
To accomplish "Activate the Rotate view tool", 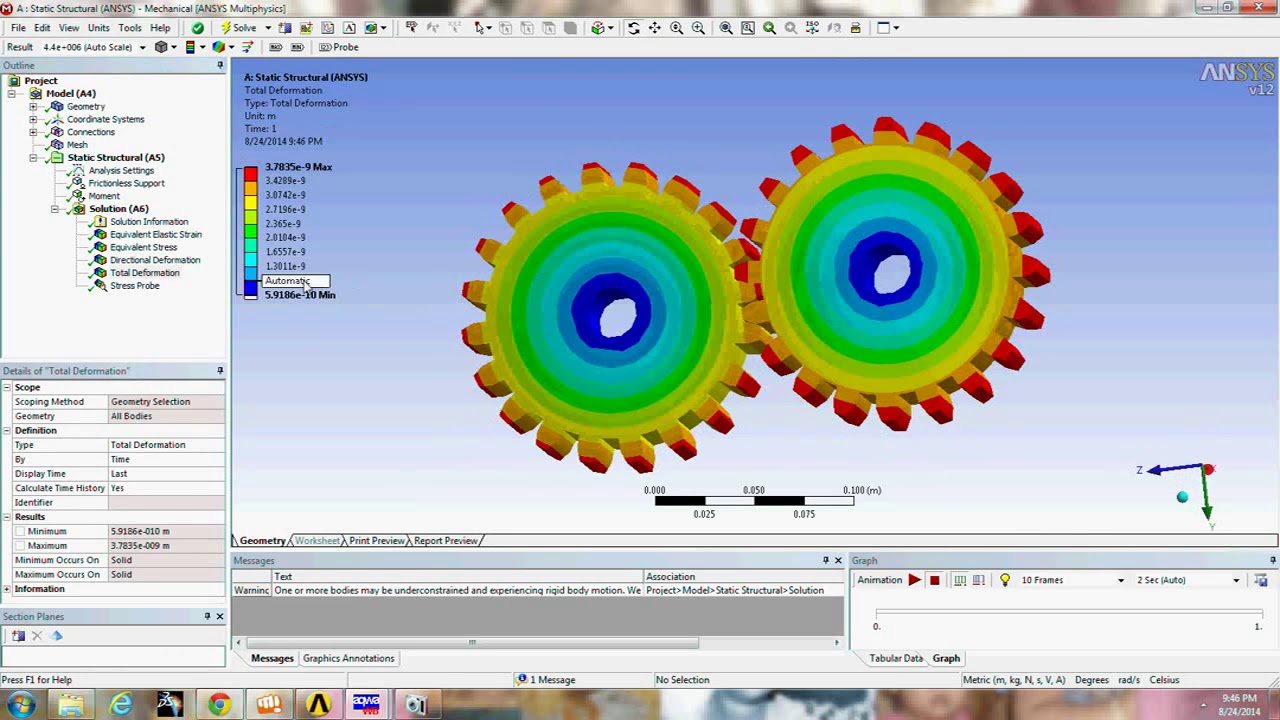I will click(x=633, y=28).
